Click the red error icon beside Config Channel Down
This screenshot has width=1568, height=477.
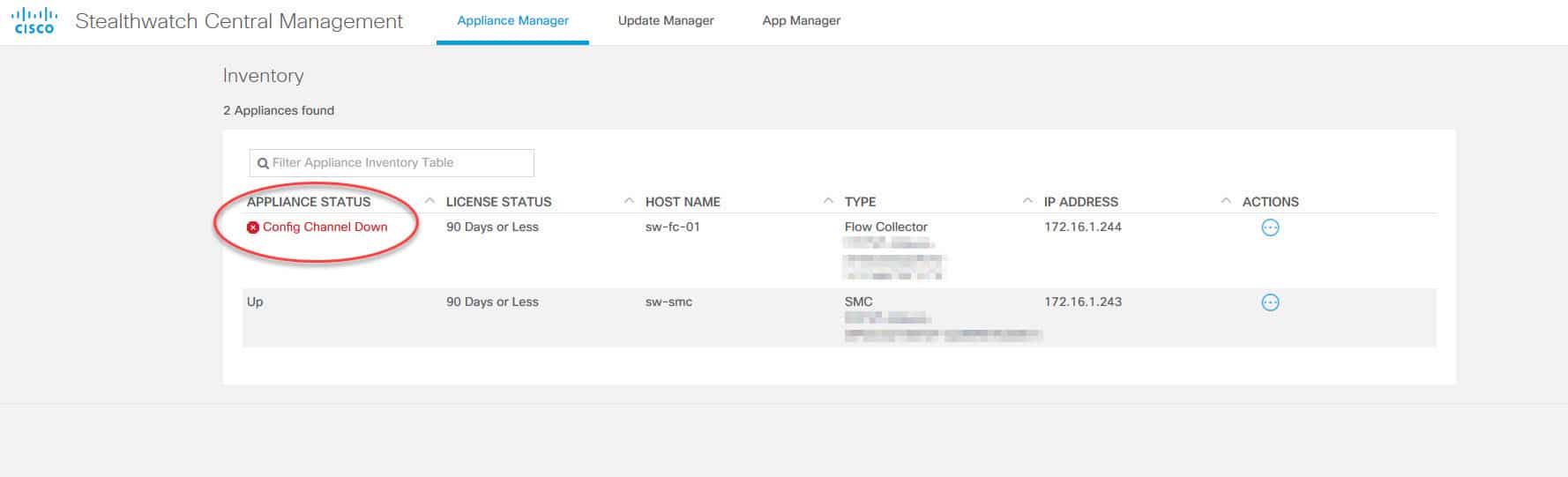[x=253, y=227]
